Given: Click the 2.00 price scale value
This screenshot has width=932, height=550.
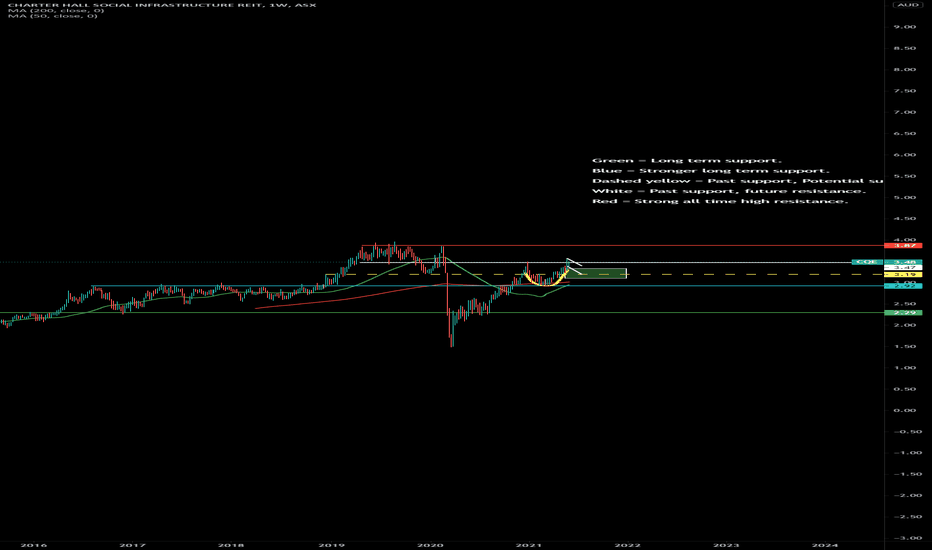Looking at the screenshot, I should pyautogui.click(x=905, y=325).
